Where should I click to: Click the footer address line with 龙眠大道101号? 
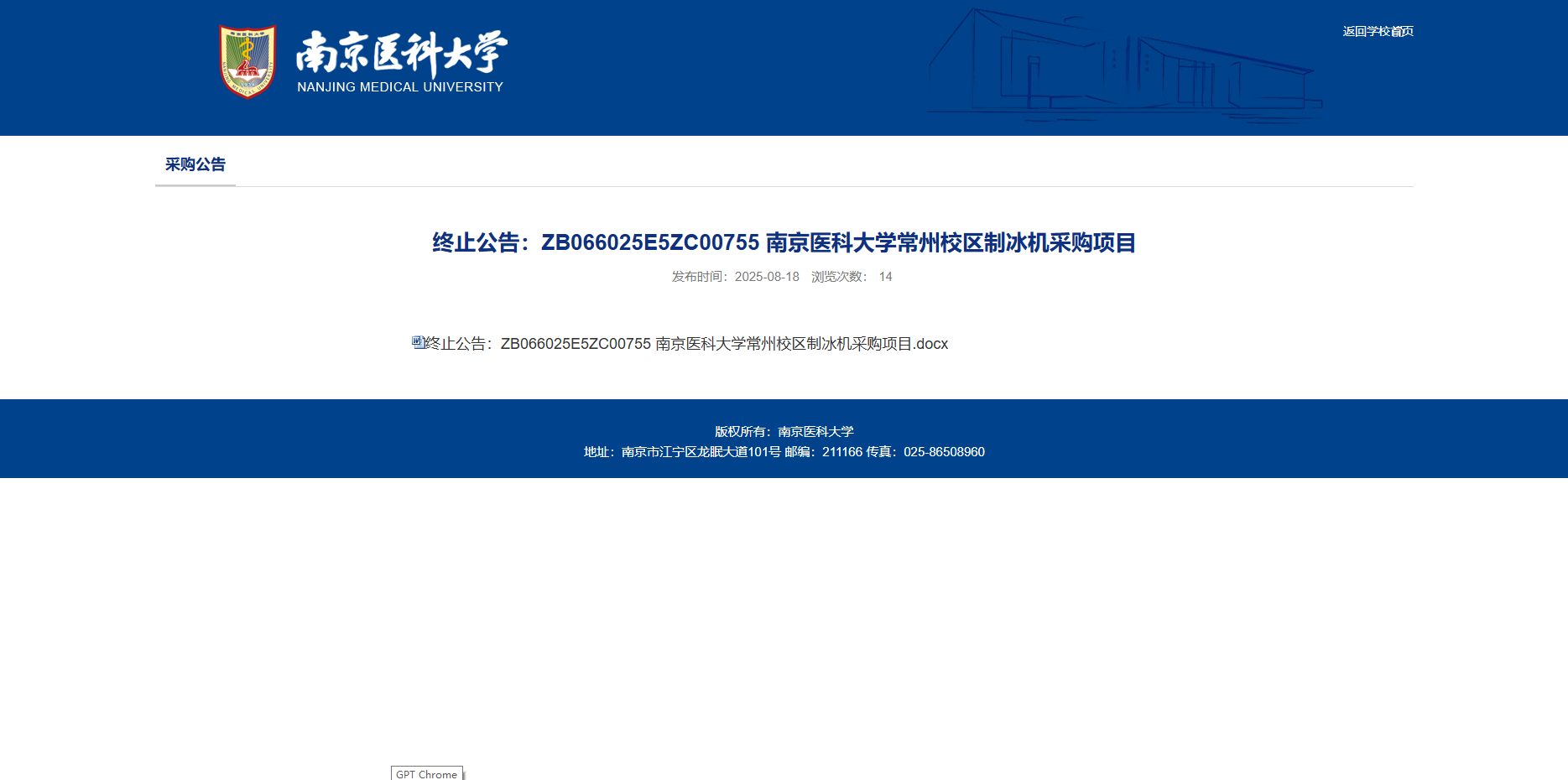tap(784, 452)
